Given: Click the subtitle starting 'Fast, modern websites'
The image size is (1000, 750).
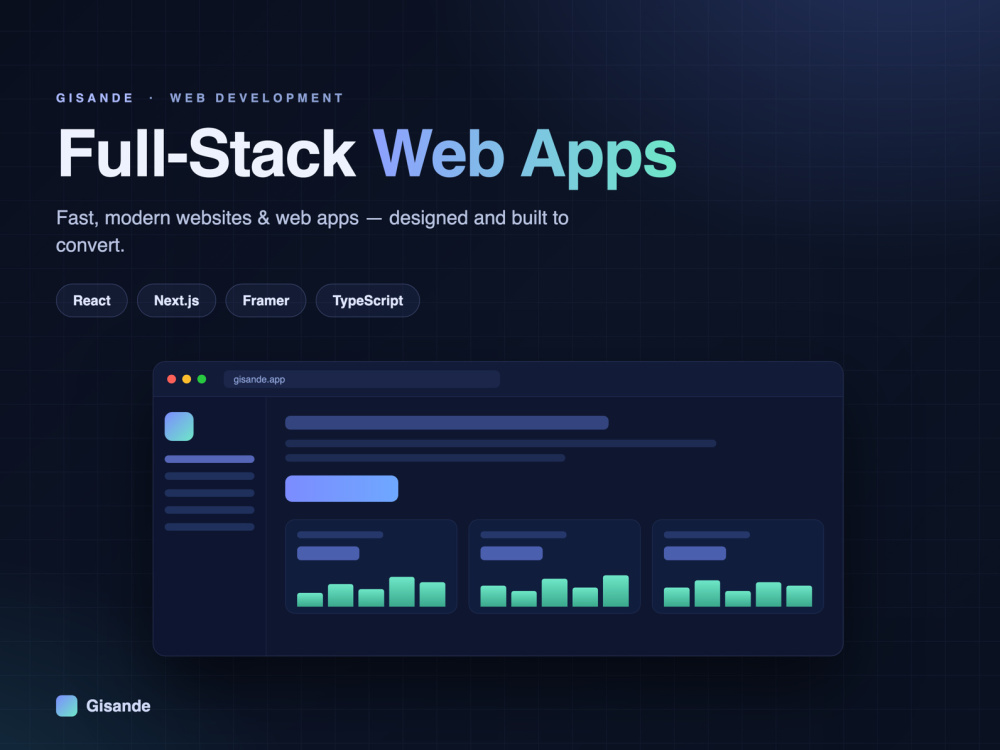Looking at the screenshot, I should [312, 232].
